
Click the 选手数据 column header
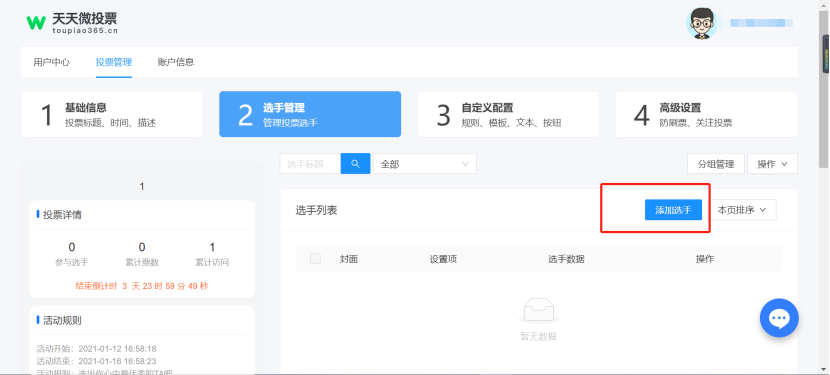point(566,259)
